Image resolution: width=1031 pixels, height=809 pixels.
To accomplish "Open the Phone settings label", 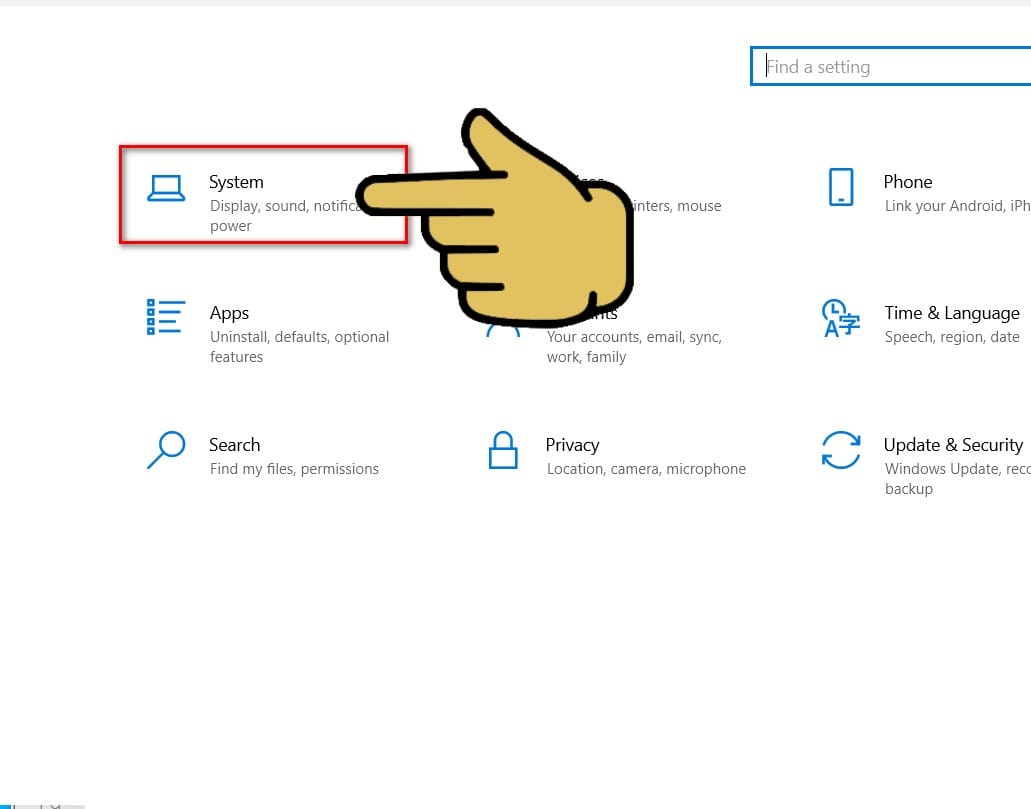I will (x=907, y=182).
